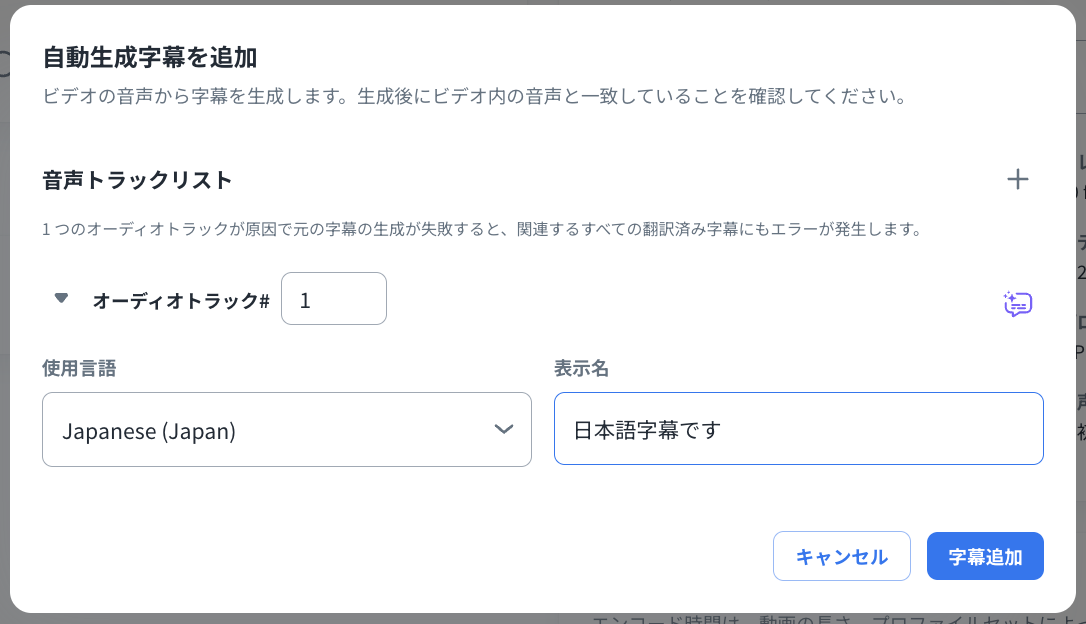Click the audio track error warning note

tap(480, 230)
